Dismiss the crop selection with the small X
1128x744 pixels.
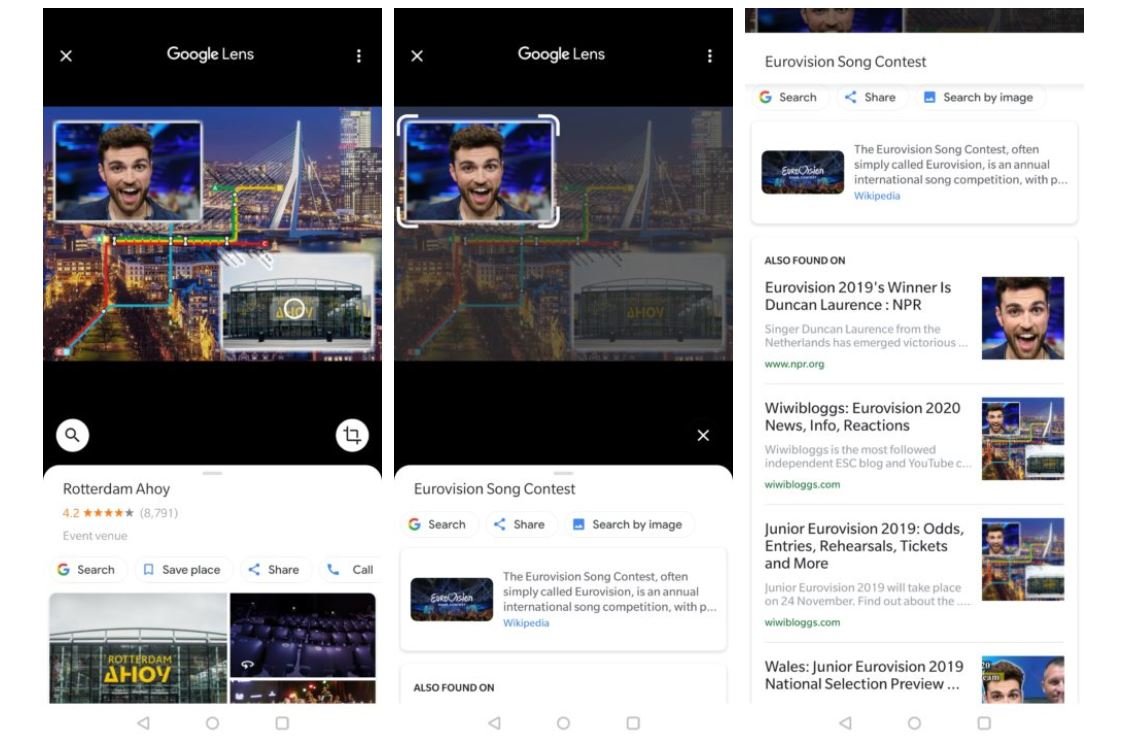click(703, 435)
